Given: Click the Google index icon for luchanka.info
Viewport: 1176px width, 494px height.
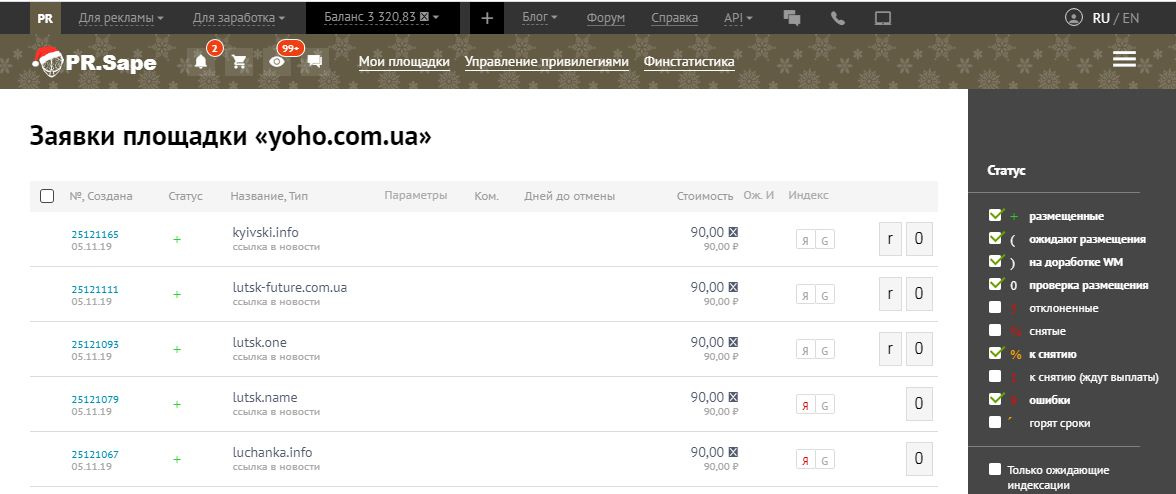Looking at the screenshot, I should click(824, 460).
